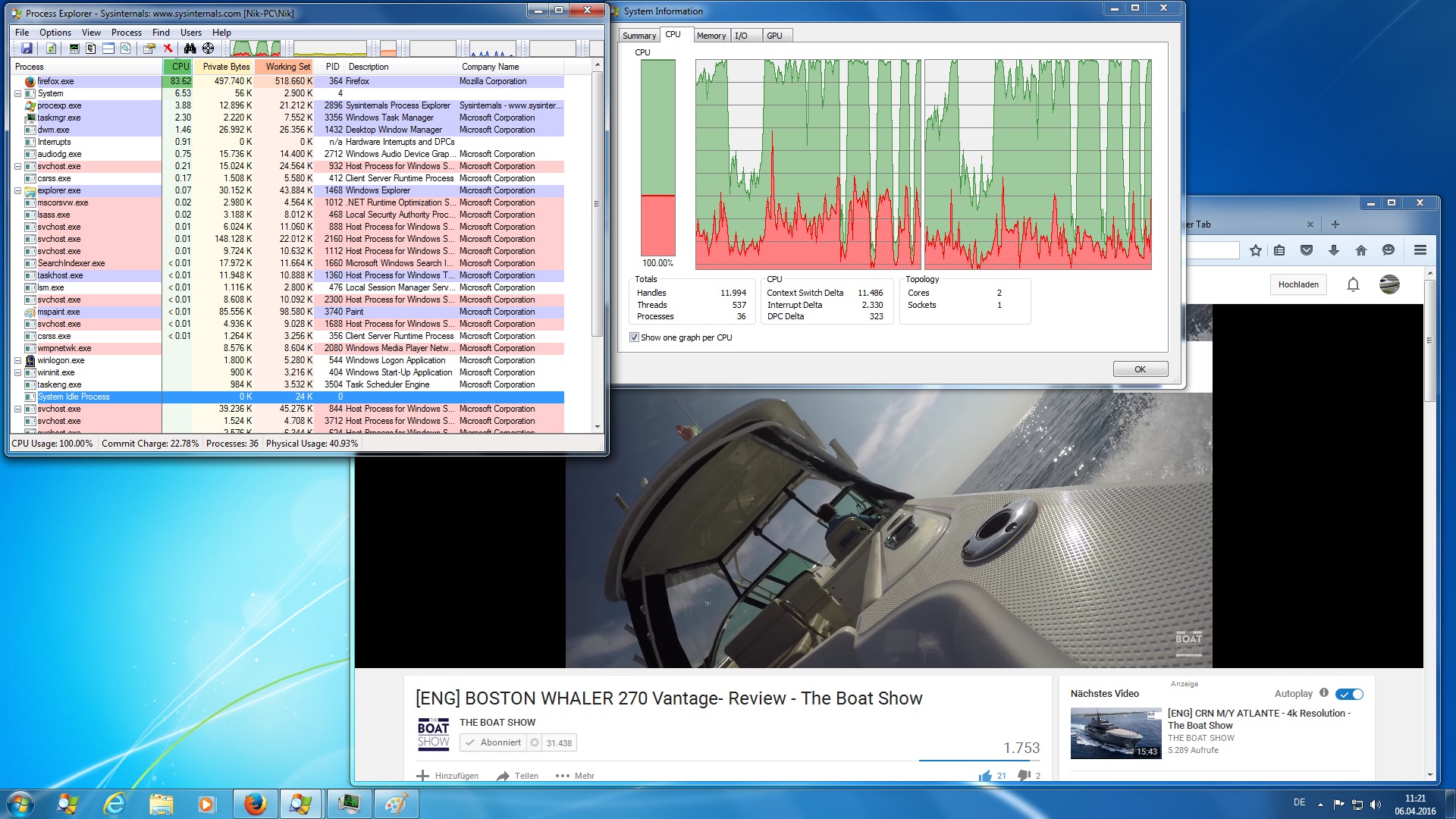Toggle the Autoplay switch
The width and height of the screenshot is (1456, 819).
point(1350,694)
